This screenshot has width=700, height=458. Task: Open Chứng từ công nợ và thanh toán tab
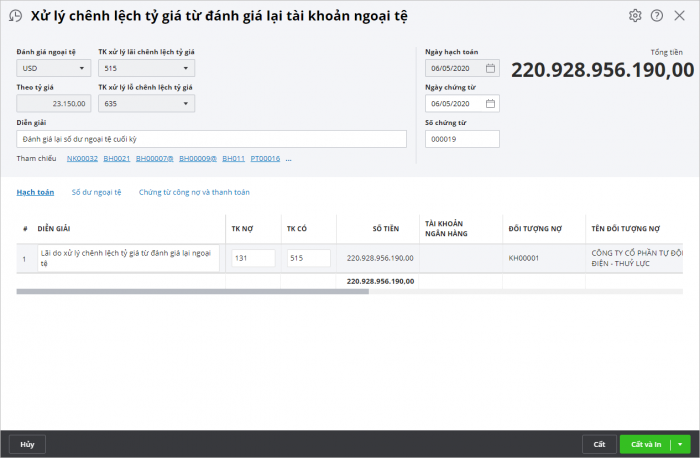(x=194, y=191)
